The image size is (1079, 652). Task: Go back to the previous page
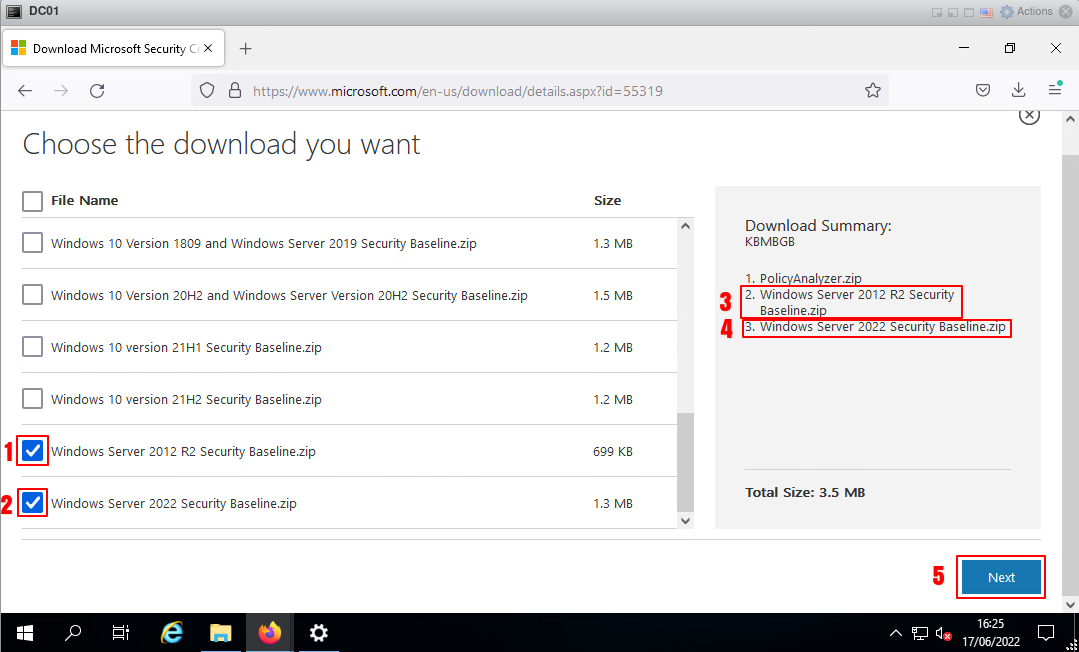click(26, 90)
